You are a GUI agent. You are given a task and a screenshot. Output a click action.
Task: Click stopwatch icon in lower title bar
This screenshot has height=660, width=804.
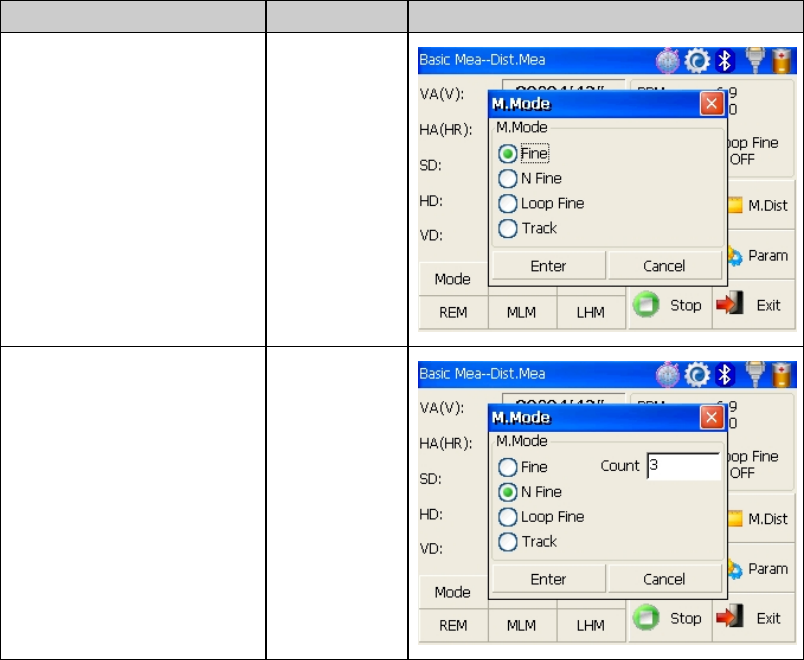click(x=668, y=375)
